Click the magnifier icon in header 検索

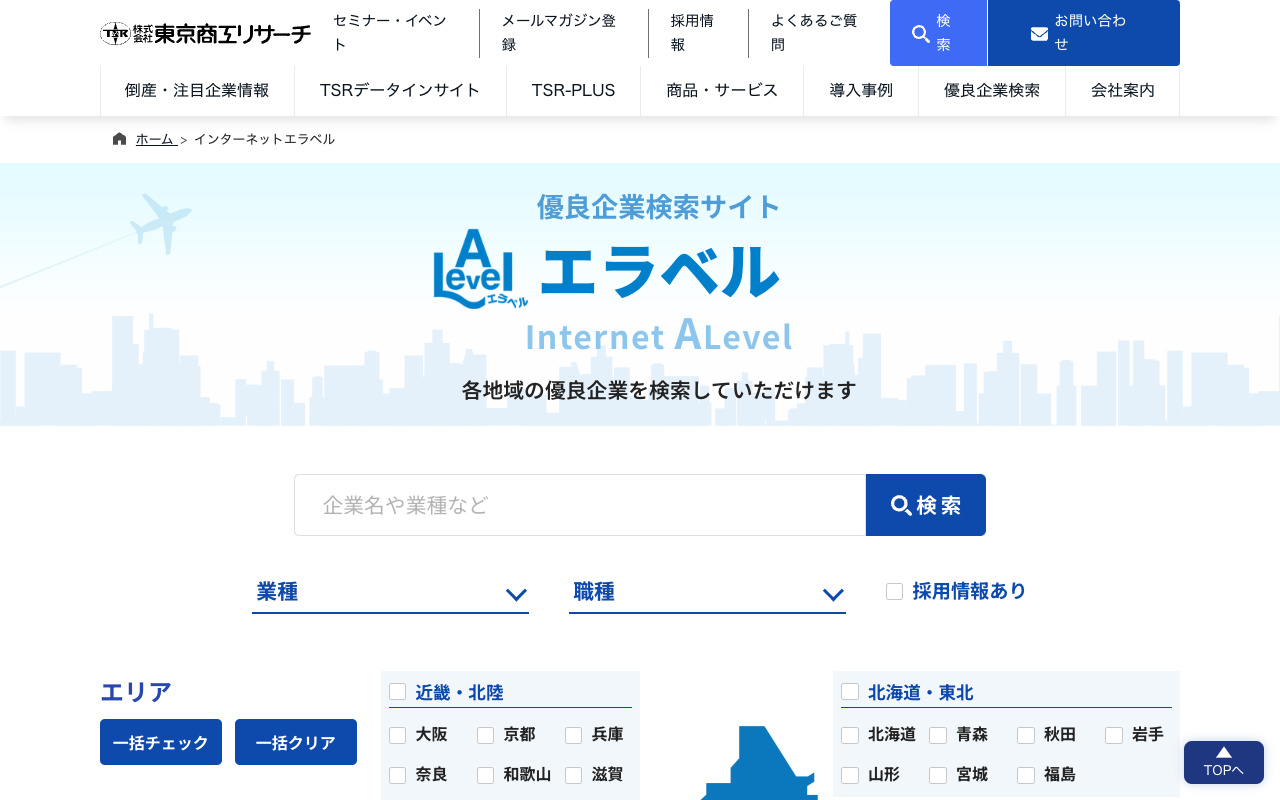[x=921, y=34]
